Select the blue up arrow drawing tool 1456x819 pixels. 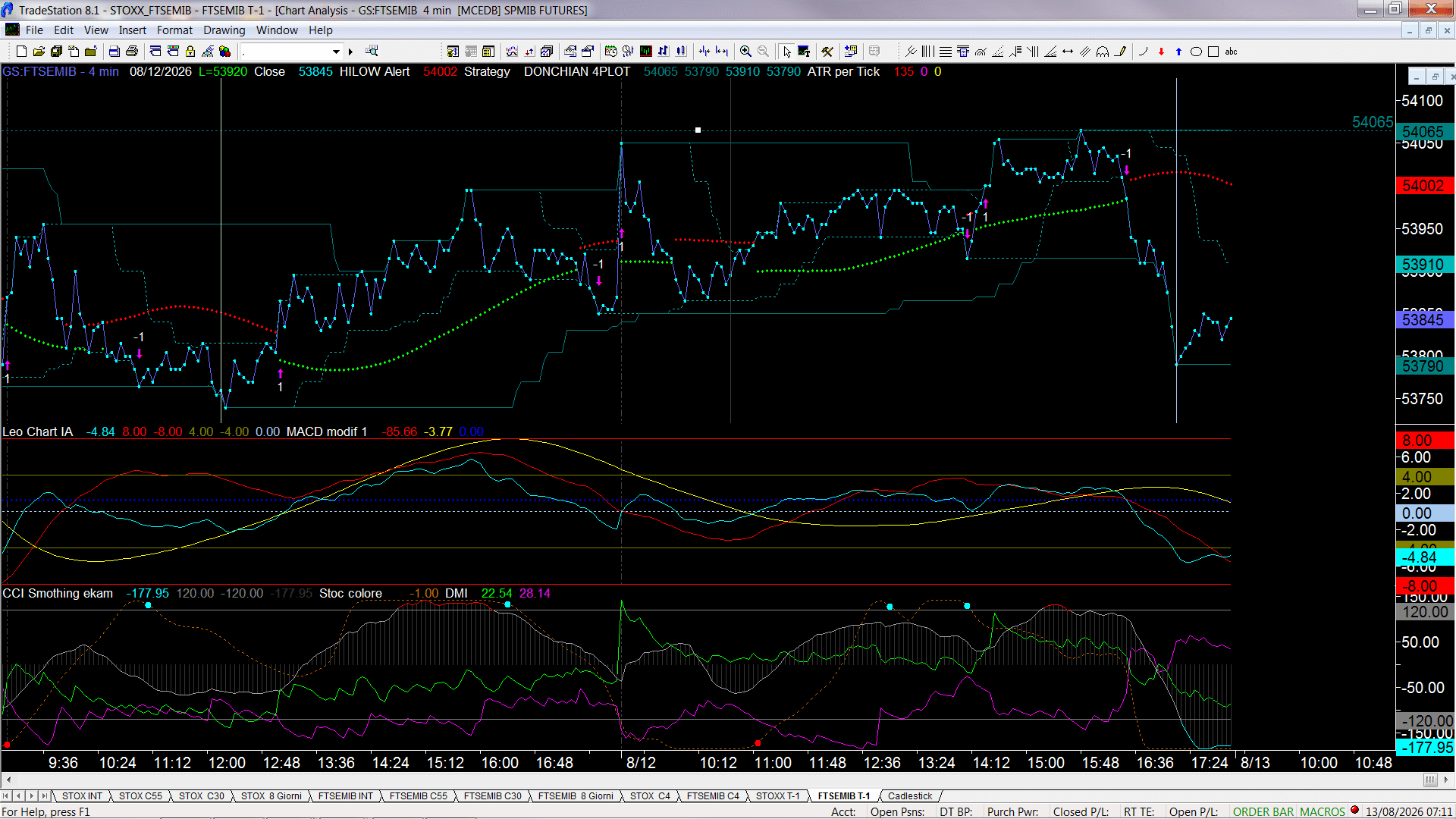point(1178,52)
